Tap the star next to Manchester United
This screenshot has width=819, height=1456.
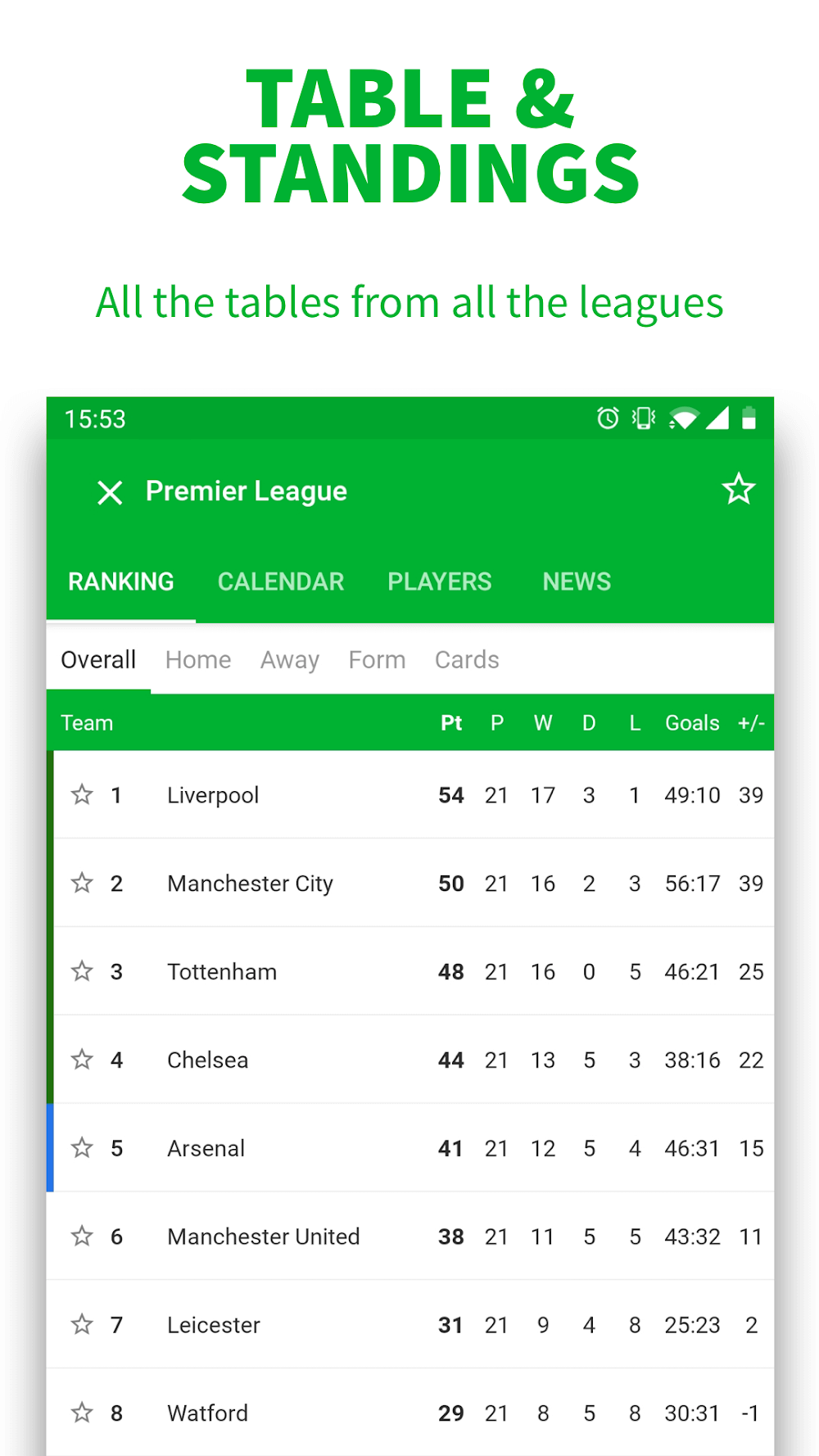coord(82,1236)
